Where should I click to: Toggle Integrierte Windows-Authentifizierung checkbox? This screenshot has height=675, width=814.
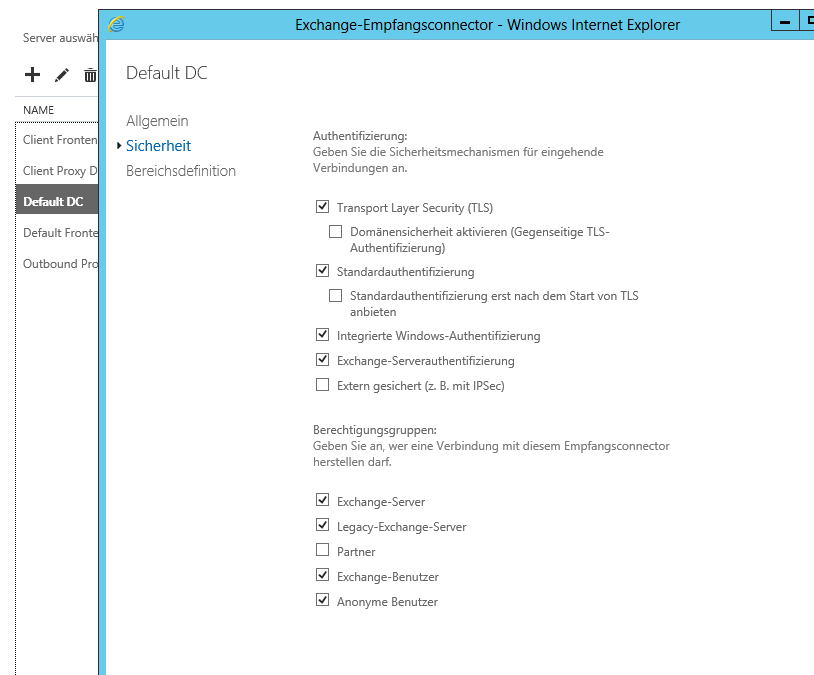click(x=322, y=334)
